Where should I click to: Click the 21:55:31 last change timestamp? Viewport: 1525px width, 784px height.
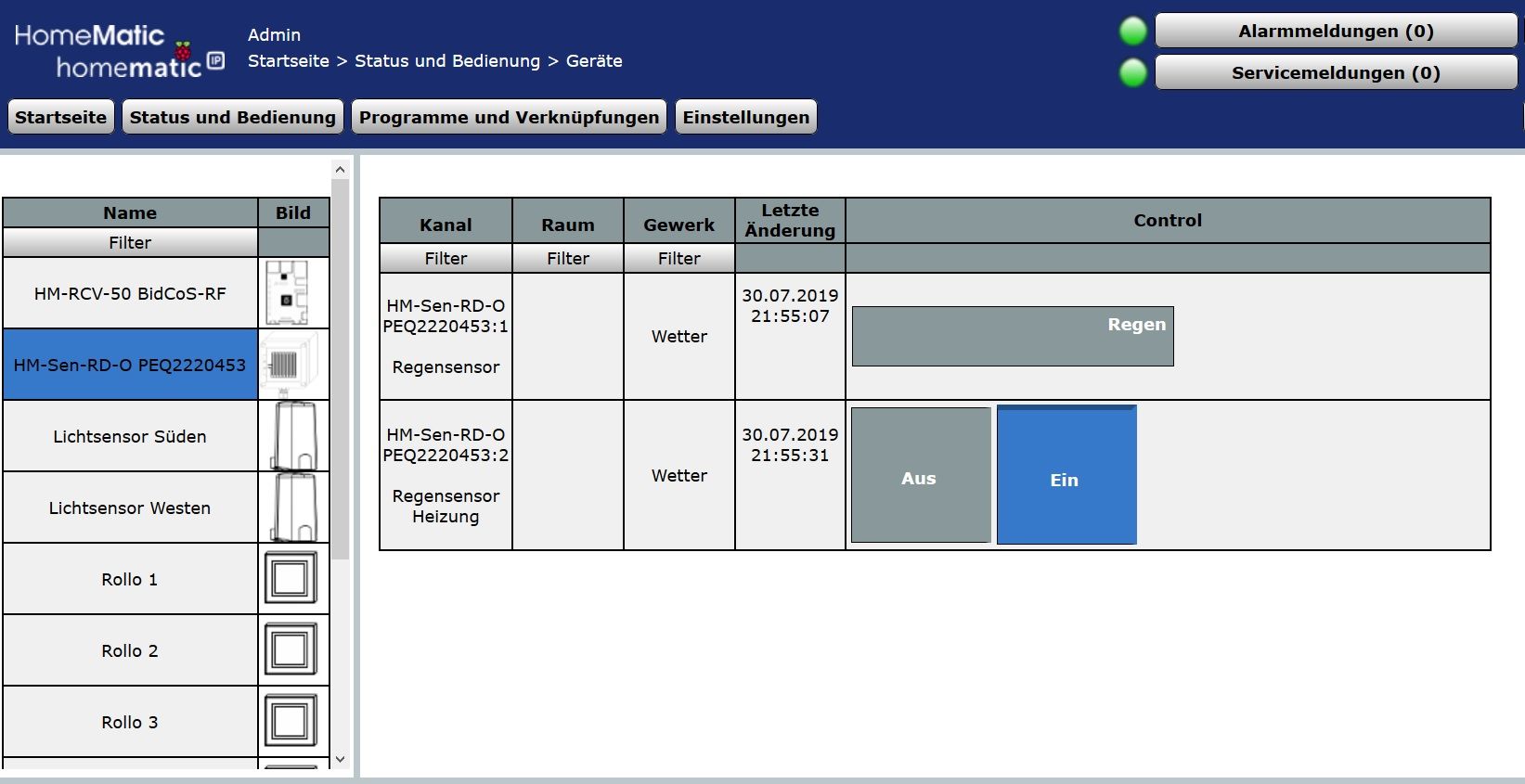point(790,456)
